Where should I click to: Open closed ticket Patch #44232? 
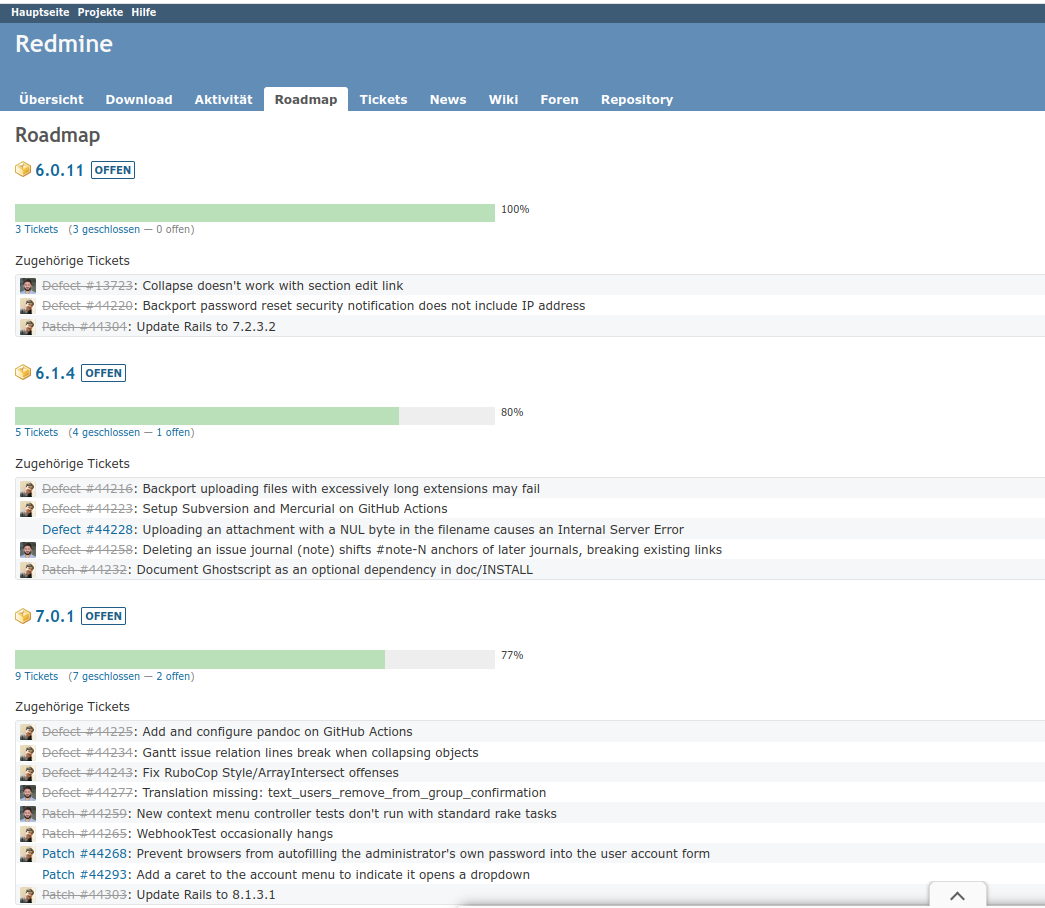click(85, 570)
